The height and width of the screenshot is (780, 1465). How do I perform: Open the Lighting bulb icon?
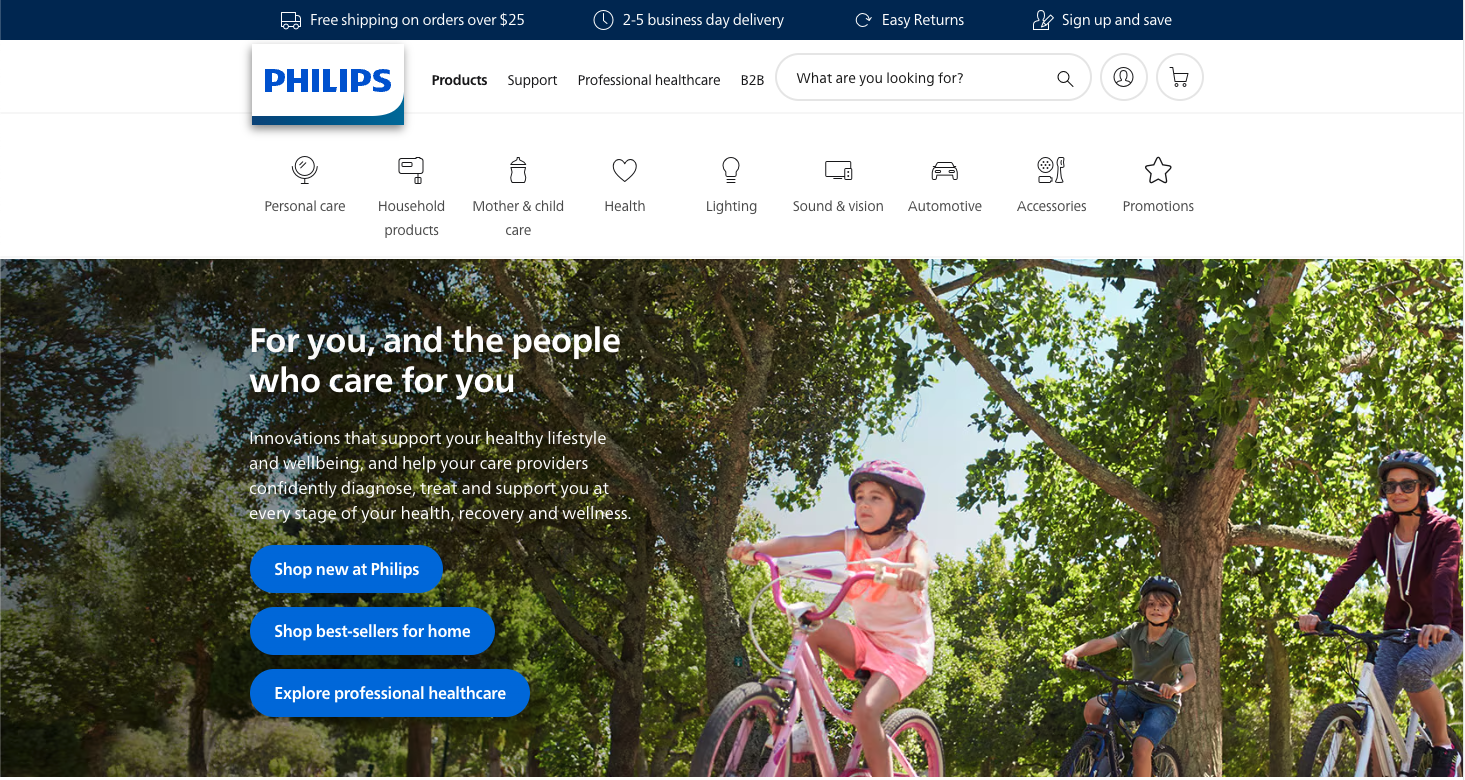coord(731,170)
